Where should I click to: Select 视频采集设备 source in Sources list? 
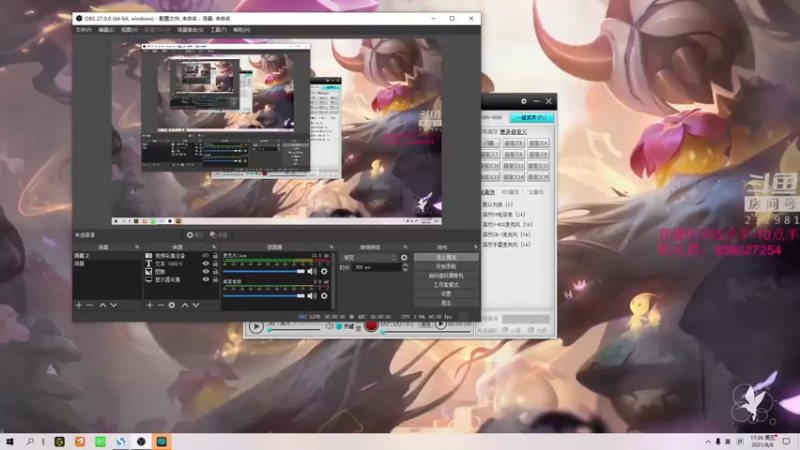(170, 256)
